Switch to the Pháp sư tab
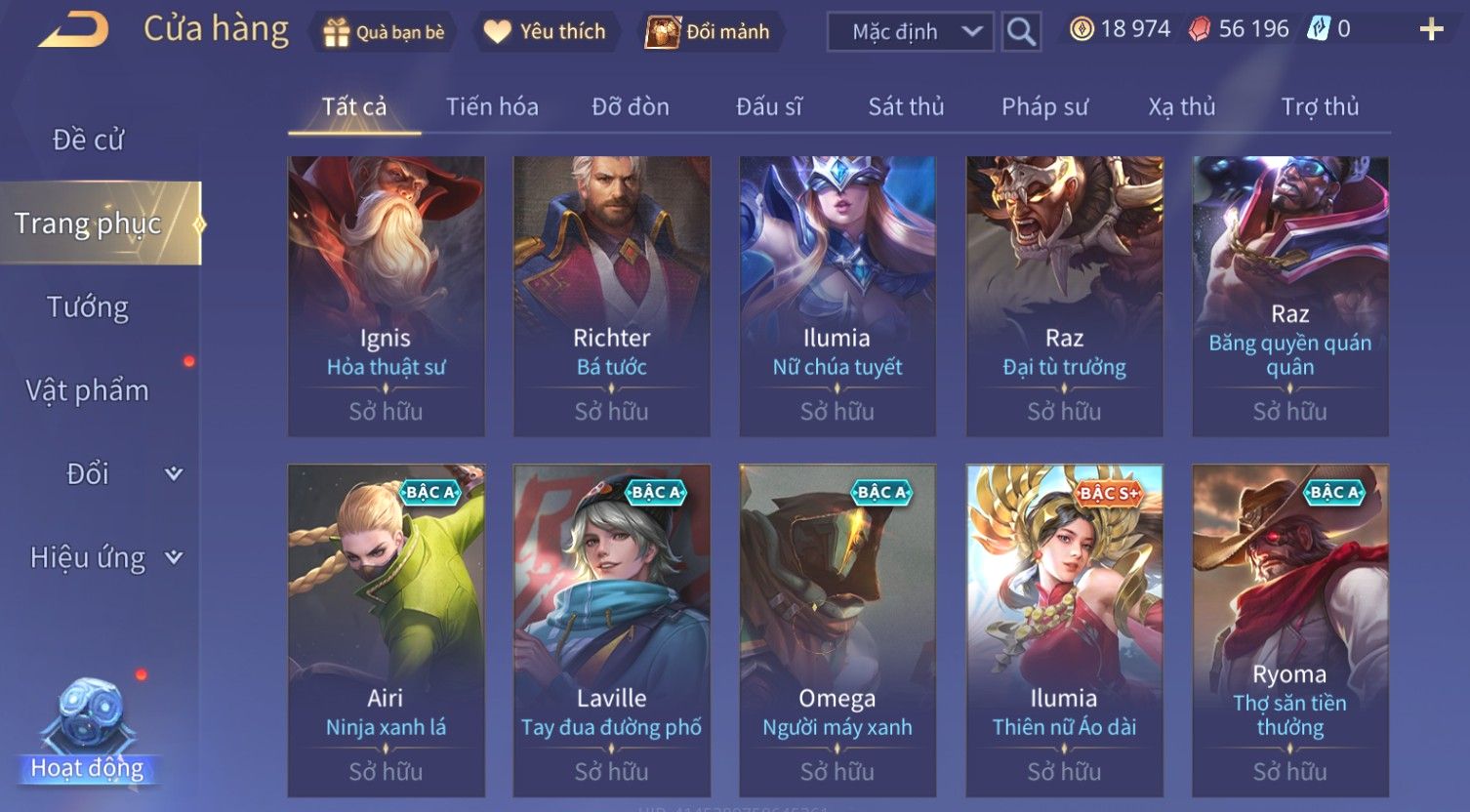Image resolution: width=1470 pixels, height=812 pixels. coord(1044,106)
